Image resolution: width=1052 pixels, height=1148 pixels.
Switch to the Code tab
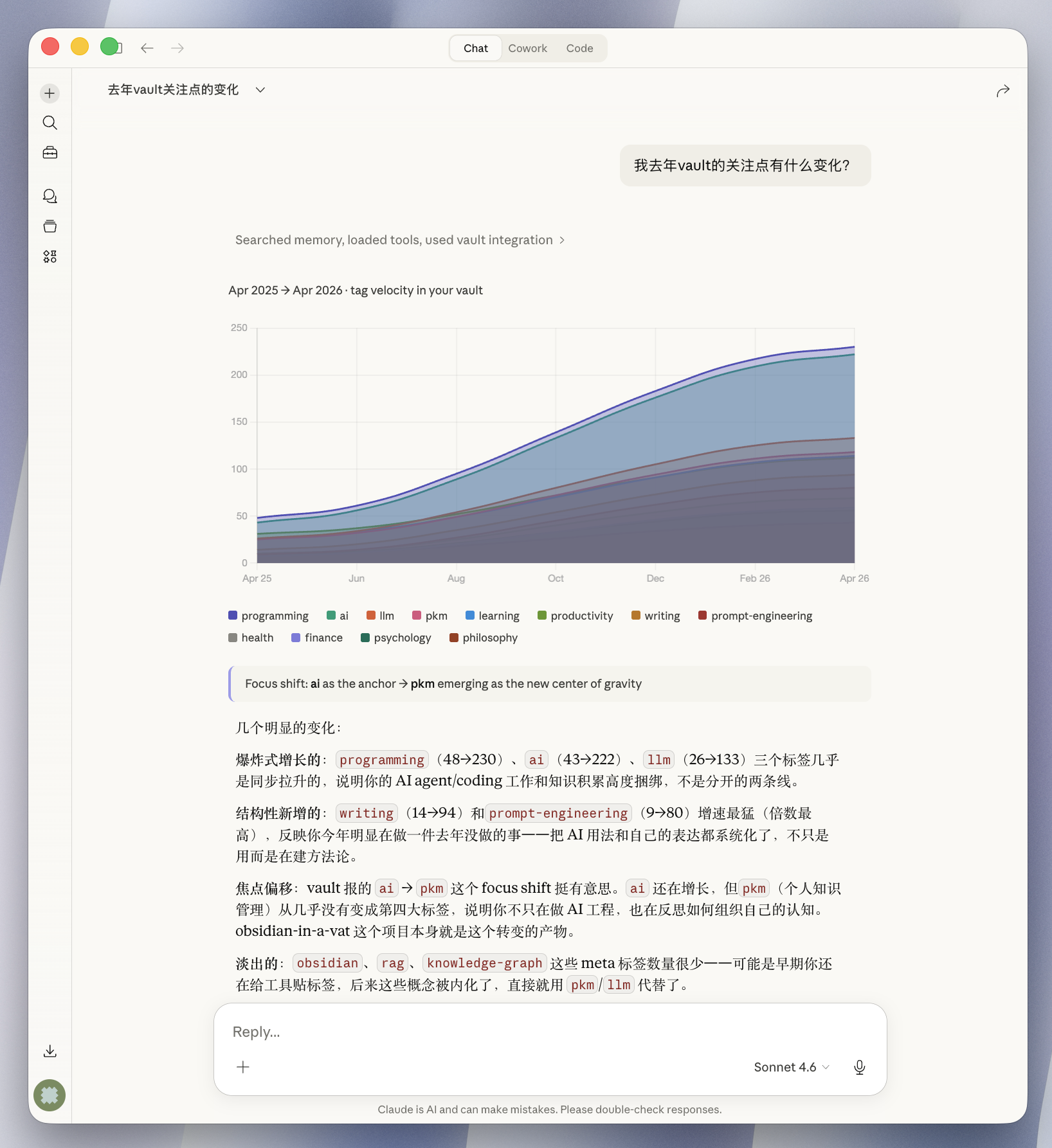click(579, 48)
